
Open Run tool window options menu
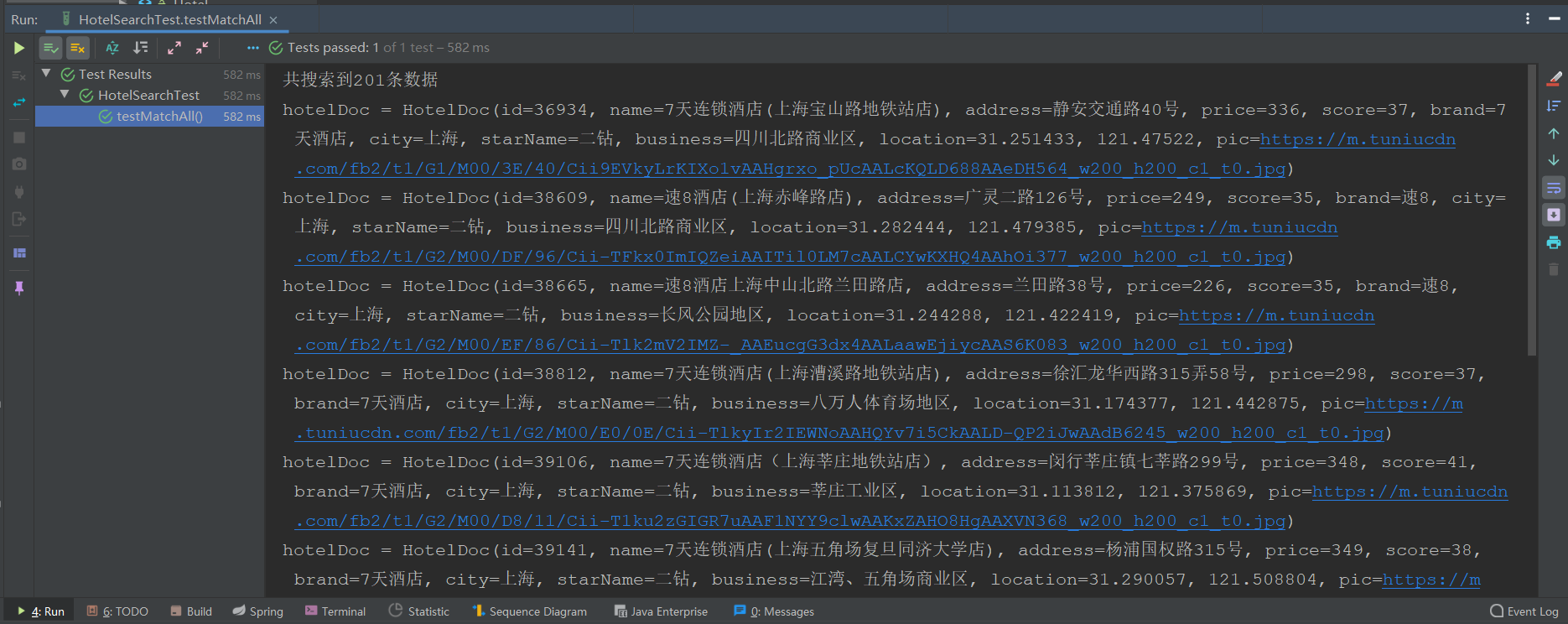pos(1527,18)
